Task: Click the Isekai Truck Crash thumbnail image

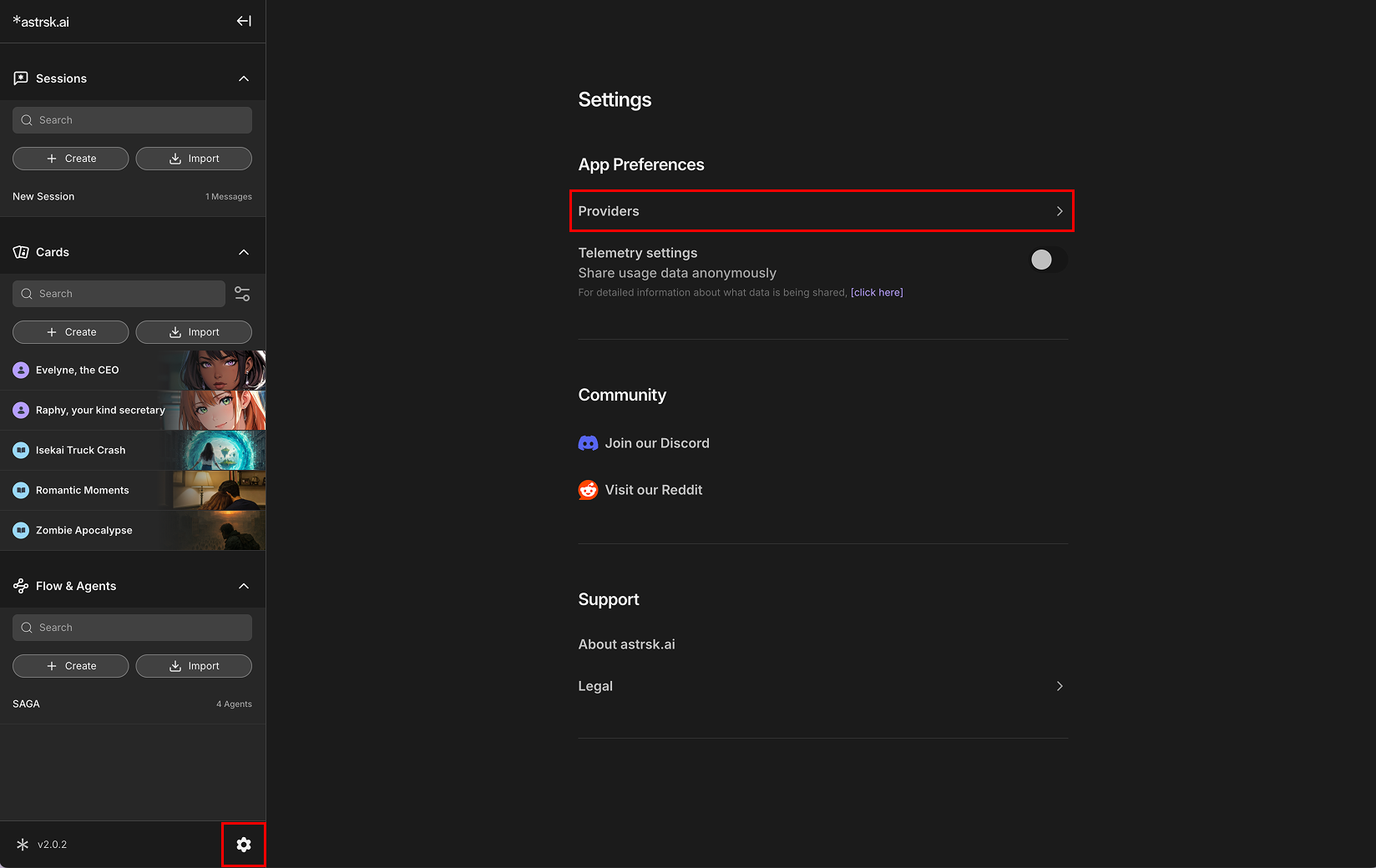Action: (220, 450)
